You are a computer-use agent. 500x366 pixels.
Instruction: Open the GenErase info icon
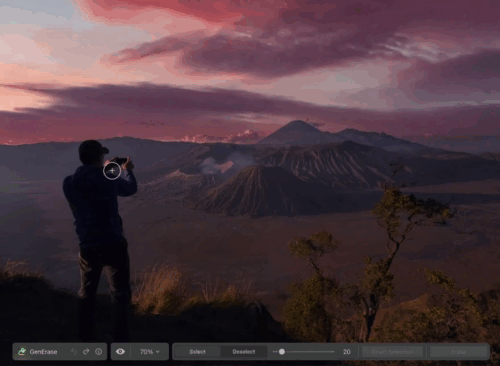[x=99, y=352]
